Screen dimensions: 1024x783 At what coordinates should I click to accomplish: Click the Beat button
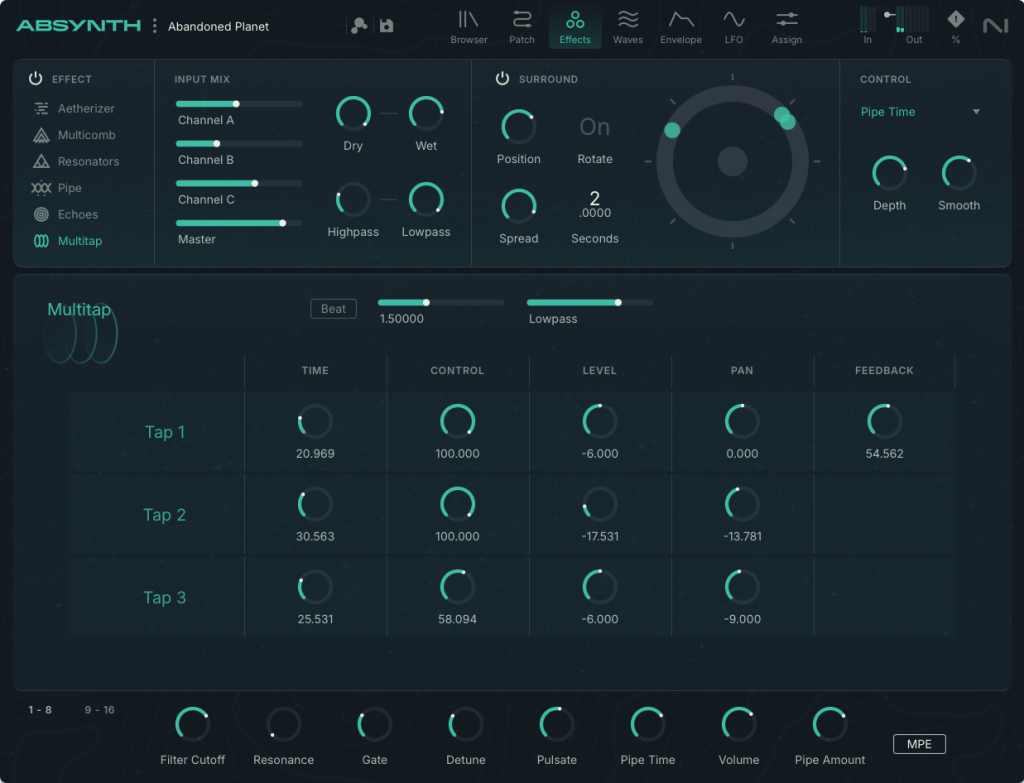point(333,309)
